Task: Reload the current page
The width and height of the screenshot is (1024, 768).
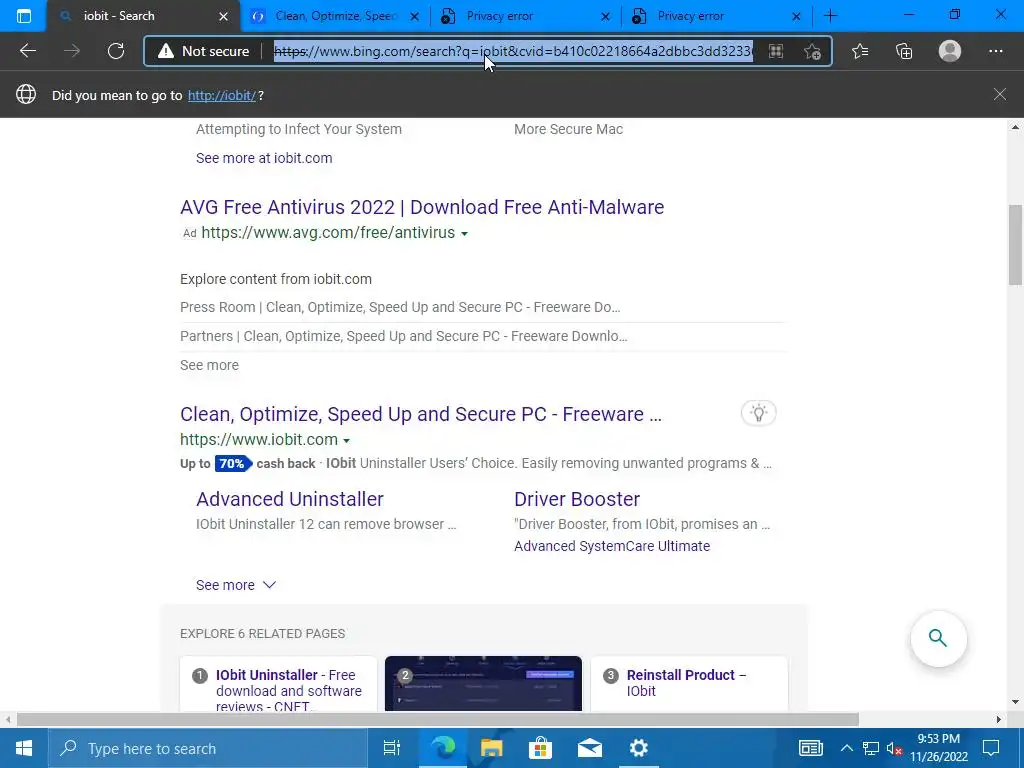Action: [116, 51]
